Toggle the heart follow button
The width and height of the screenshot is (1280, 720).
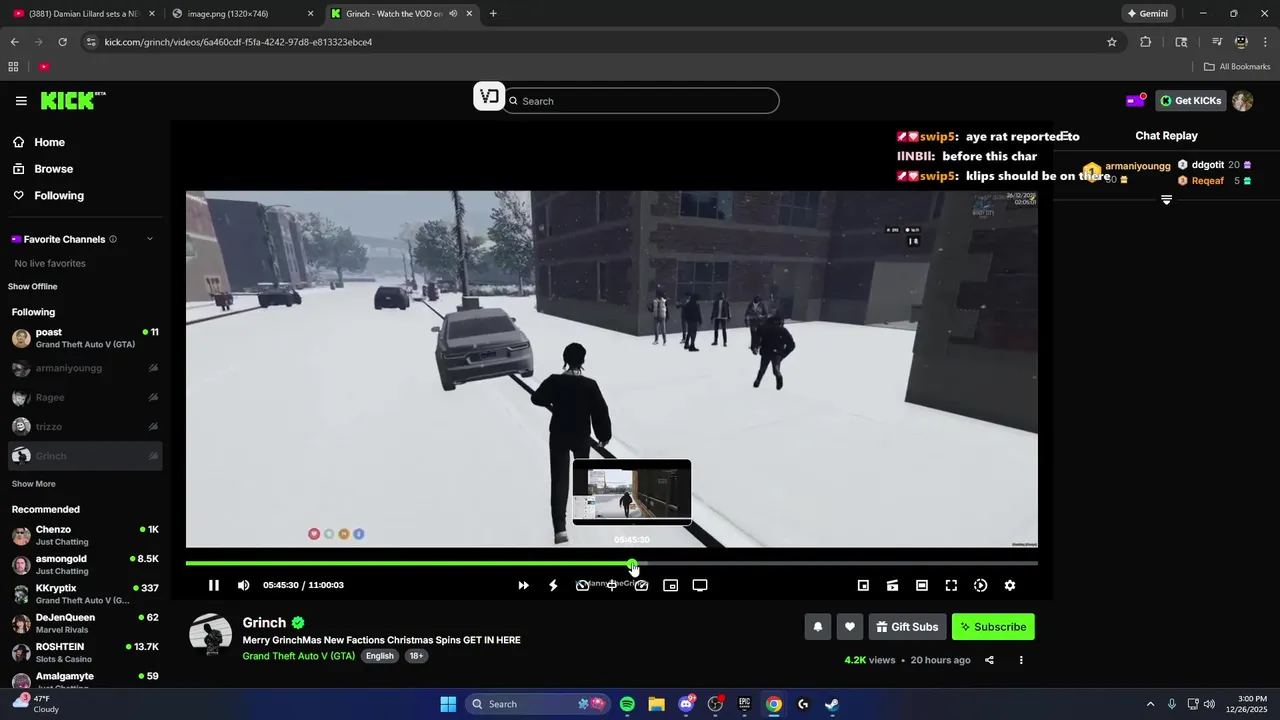849,627
